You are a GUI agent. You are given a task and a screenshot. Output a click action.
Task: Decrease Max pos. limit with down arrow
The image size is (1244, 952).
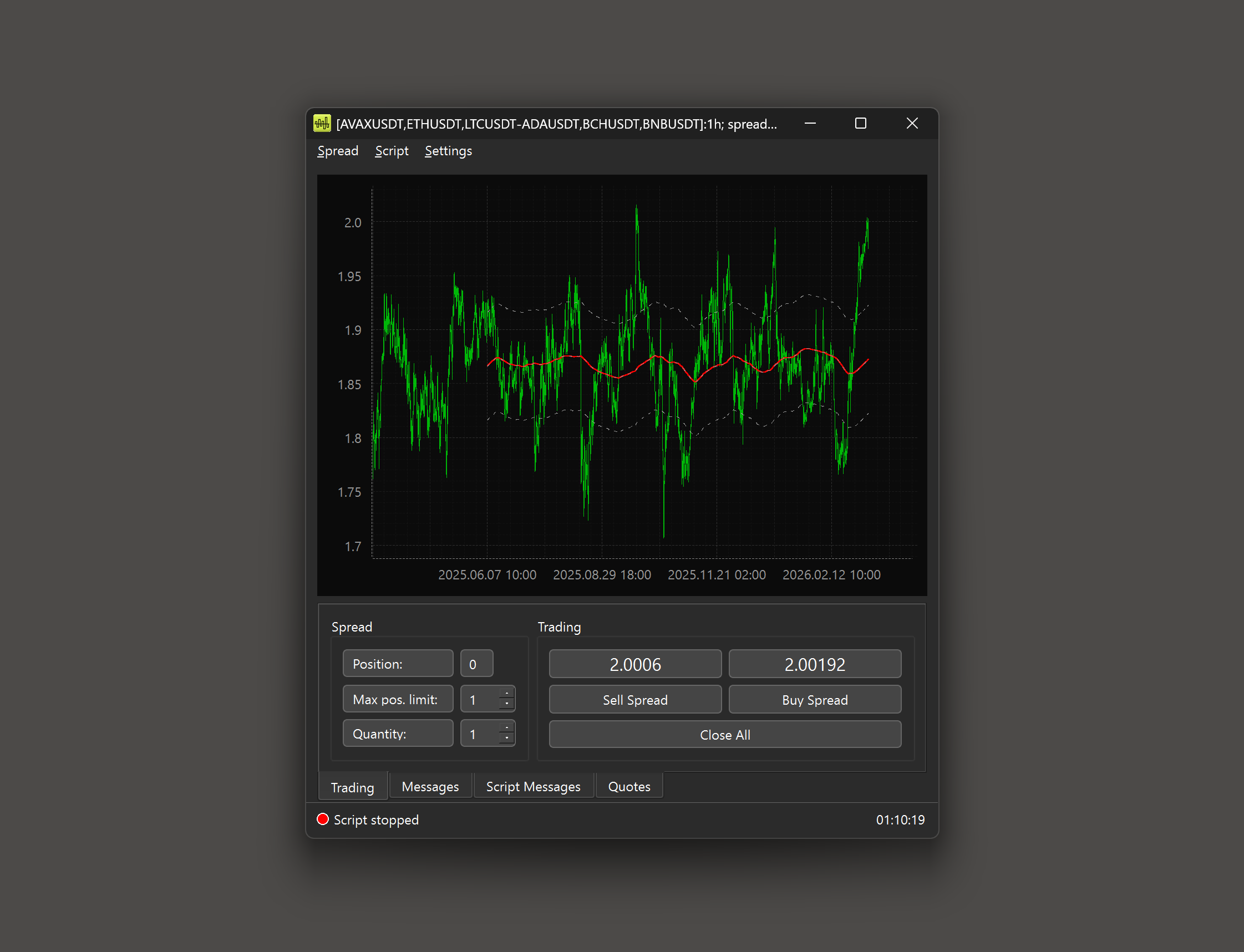click(507, 704)
